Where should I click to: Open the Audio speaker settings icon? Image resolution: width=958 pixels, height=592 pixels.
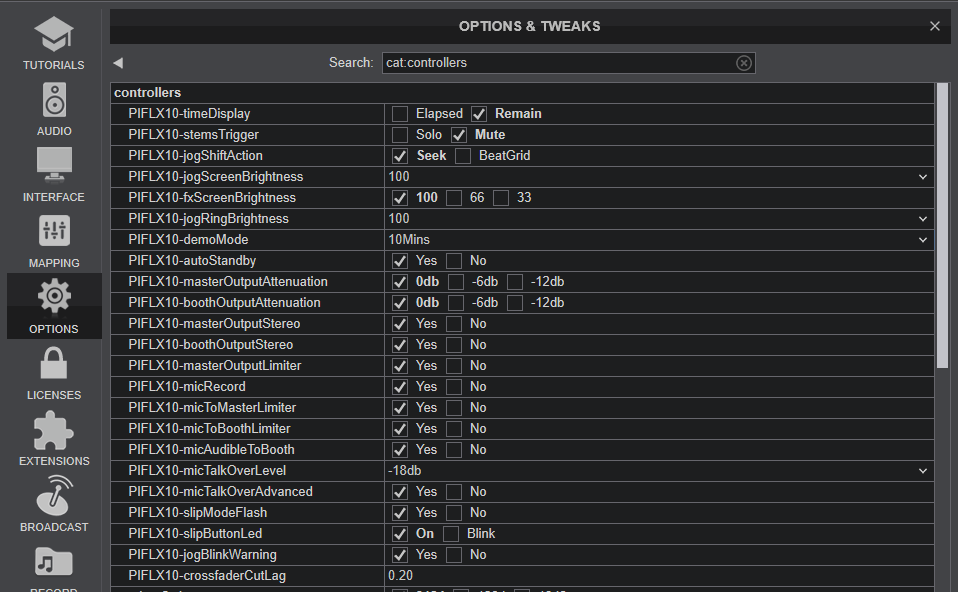pos(54,101)
